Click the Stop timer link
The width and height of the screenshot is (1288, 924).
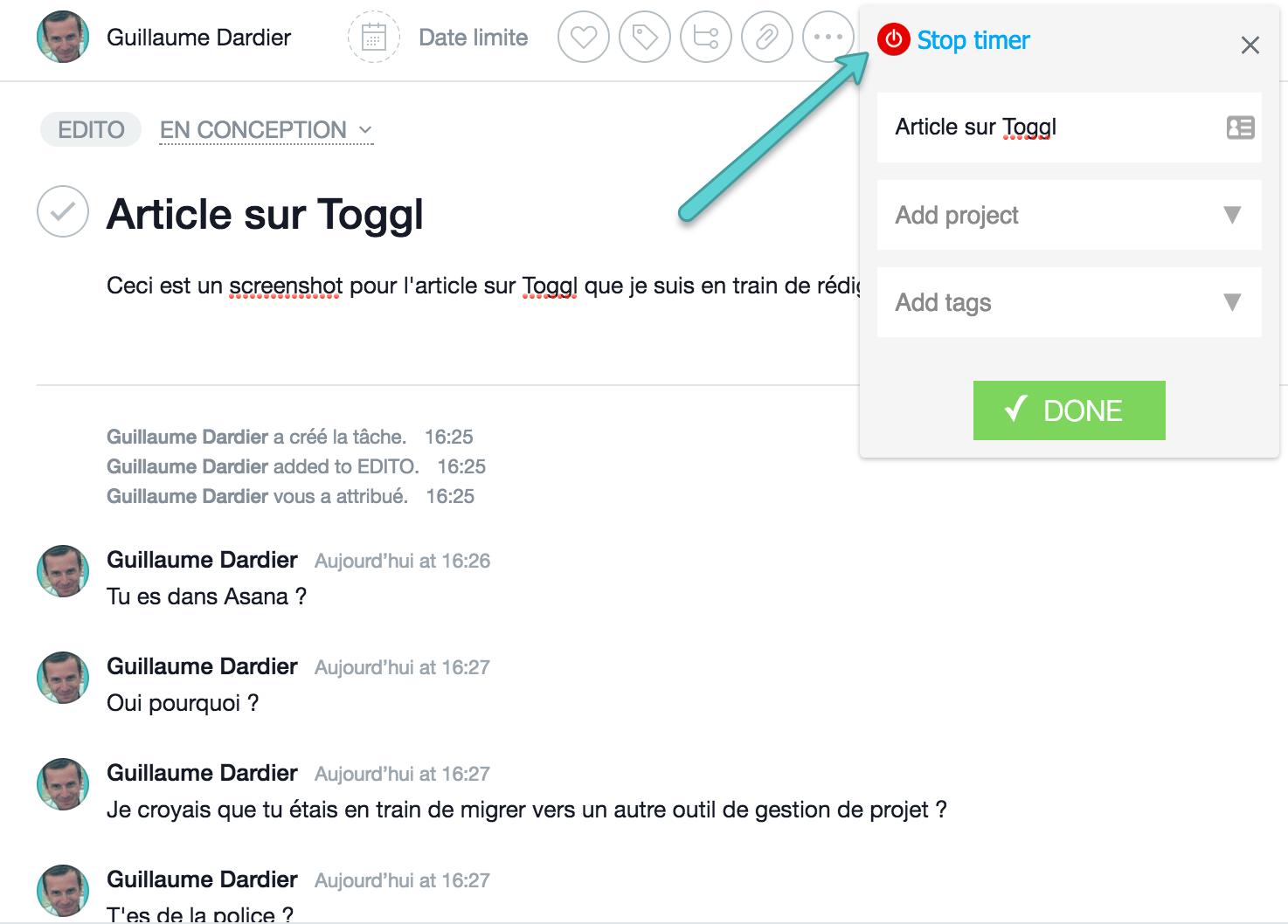click(x=973, y=40)
